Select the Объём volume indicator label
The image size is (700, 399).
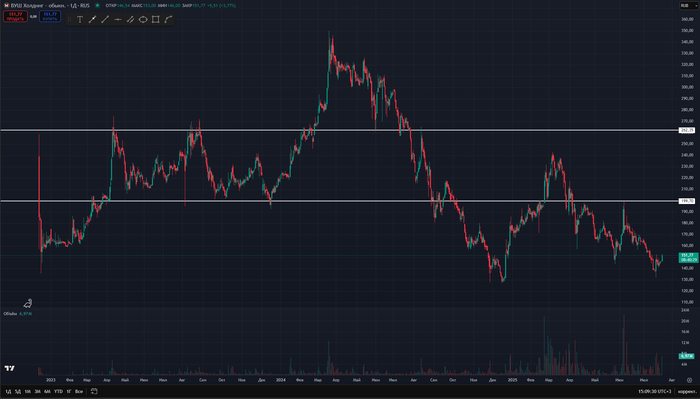pos(10,314)
